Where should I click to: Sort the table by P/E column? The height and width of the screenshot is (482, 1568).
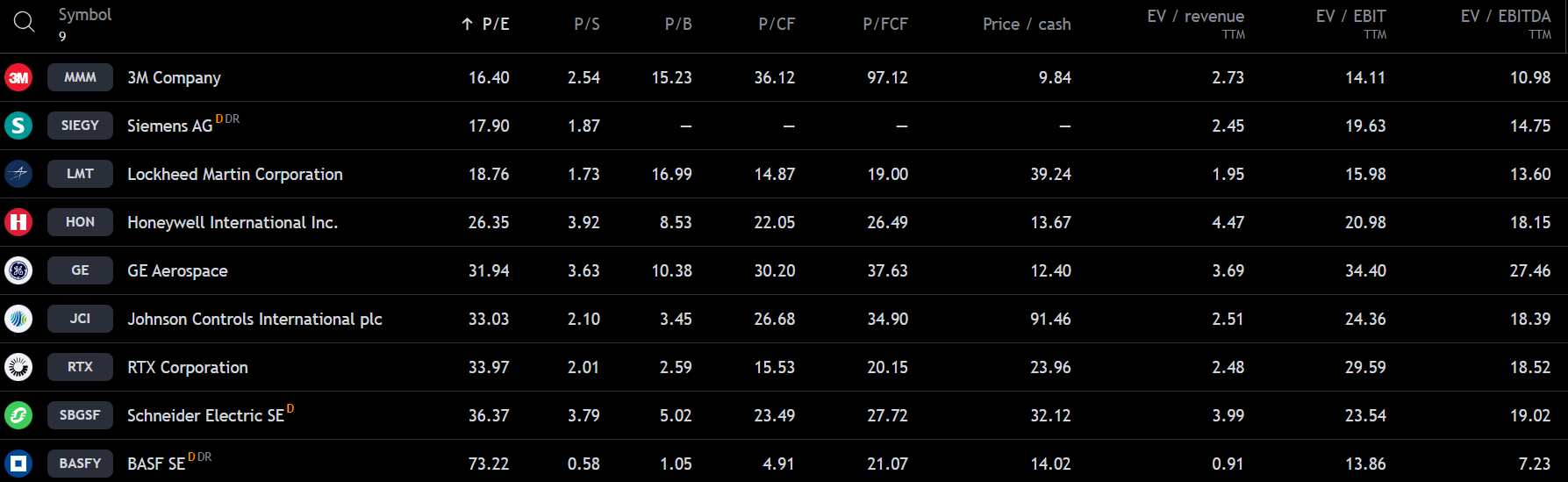click(495, 25)
